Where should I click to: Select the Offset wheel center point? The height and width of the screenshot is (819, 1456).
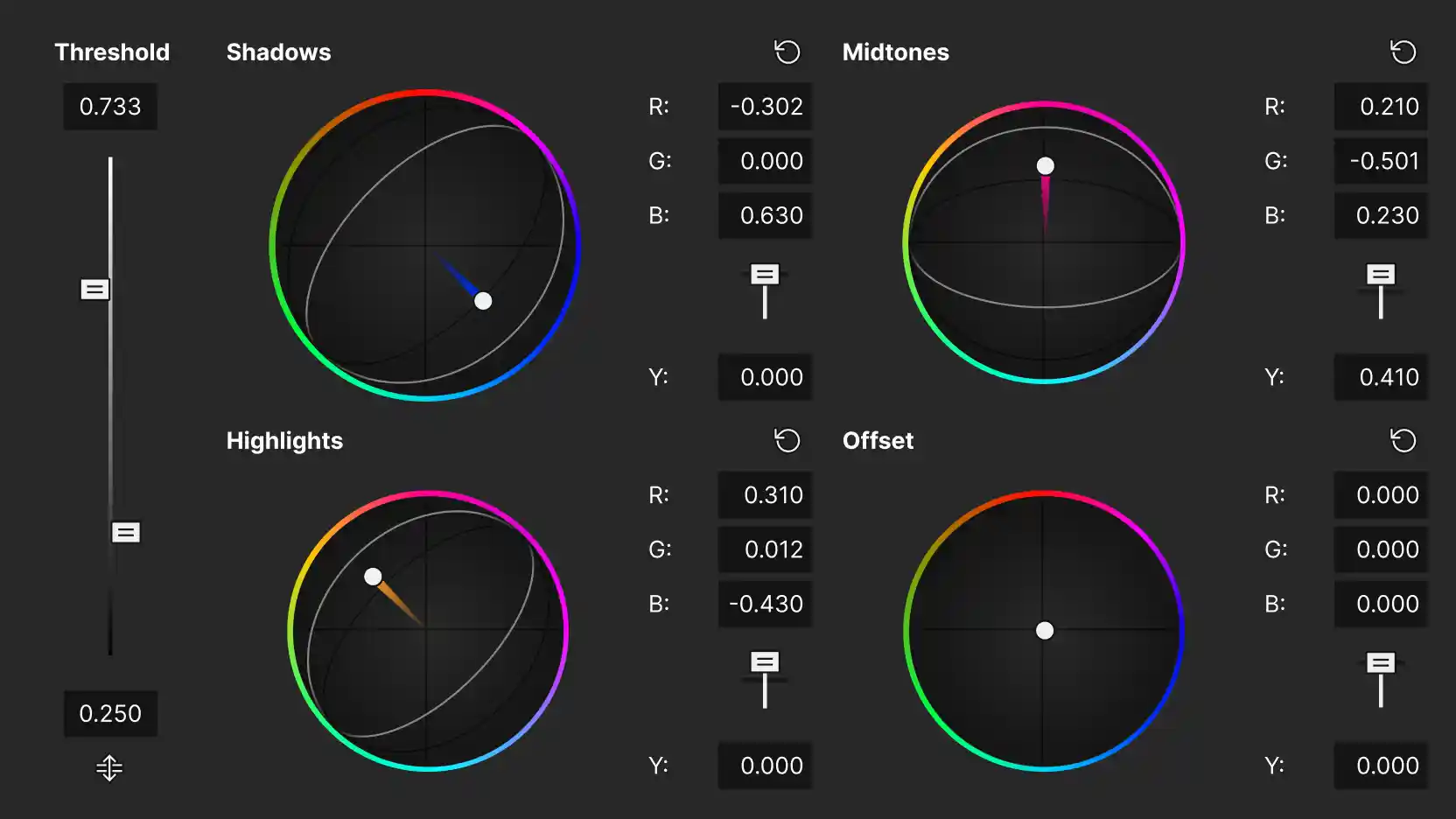[x=1045, y=631]
